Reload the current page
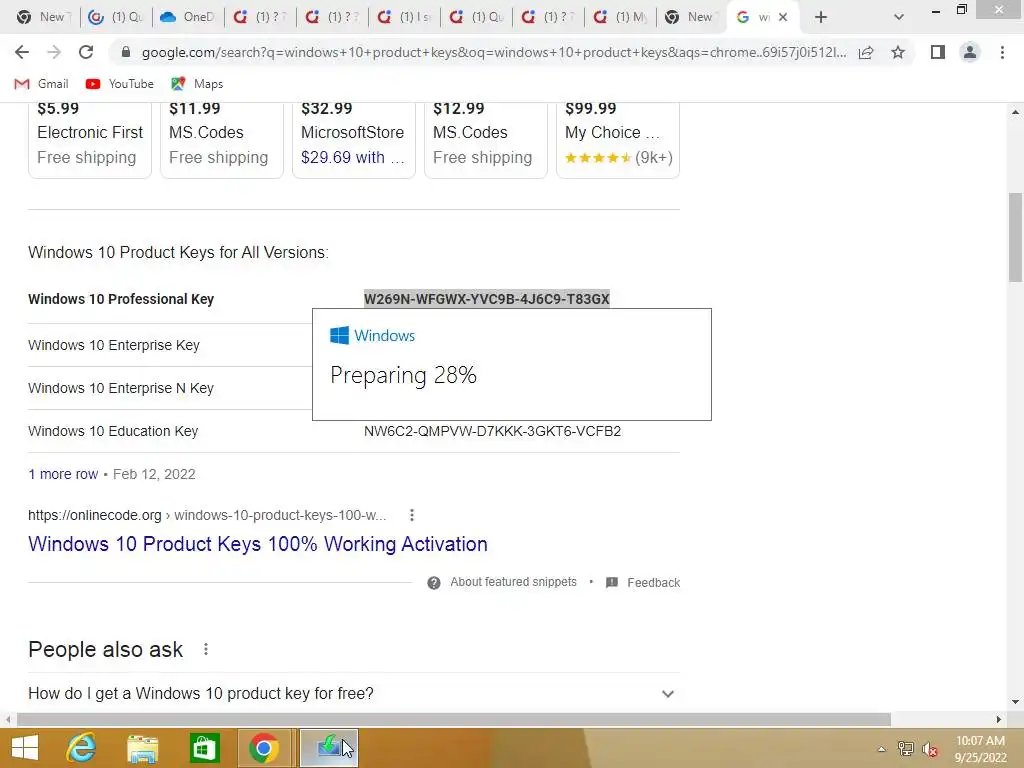Viewport: 1024px width, 768px height. tap(86, 52)
